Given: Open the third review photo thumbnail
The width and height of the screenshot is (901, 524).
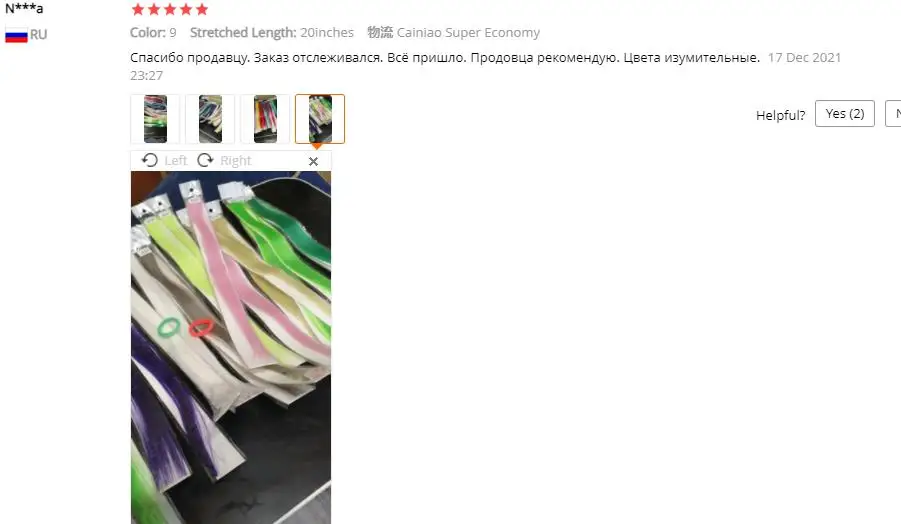Looking at the screenshot, I should pos(265,119).
